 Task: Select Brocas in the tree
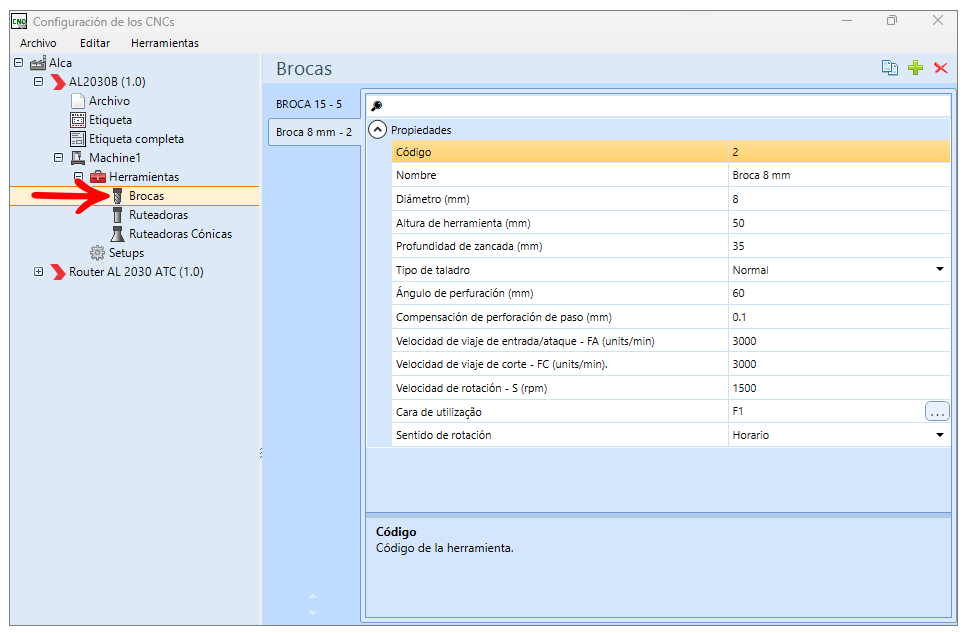[146, 196]
